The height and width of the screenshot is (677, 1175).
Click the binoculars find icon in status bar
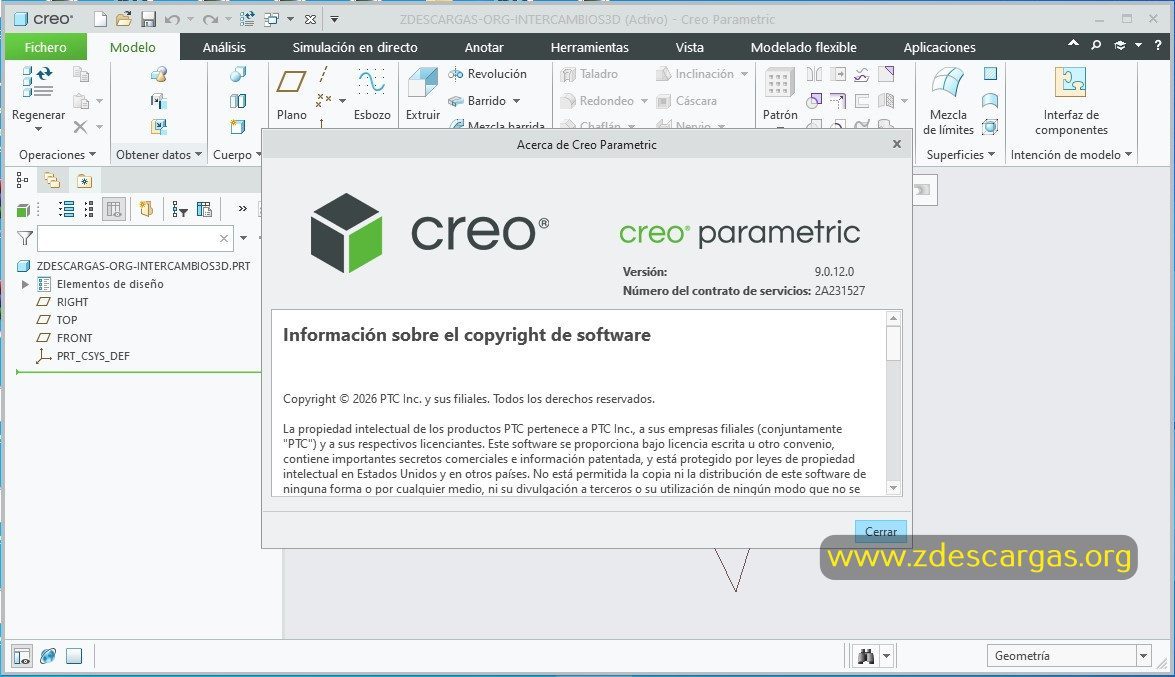pos(866,657)
